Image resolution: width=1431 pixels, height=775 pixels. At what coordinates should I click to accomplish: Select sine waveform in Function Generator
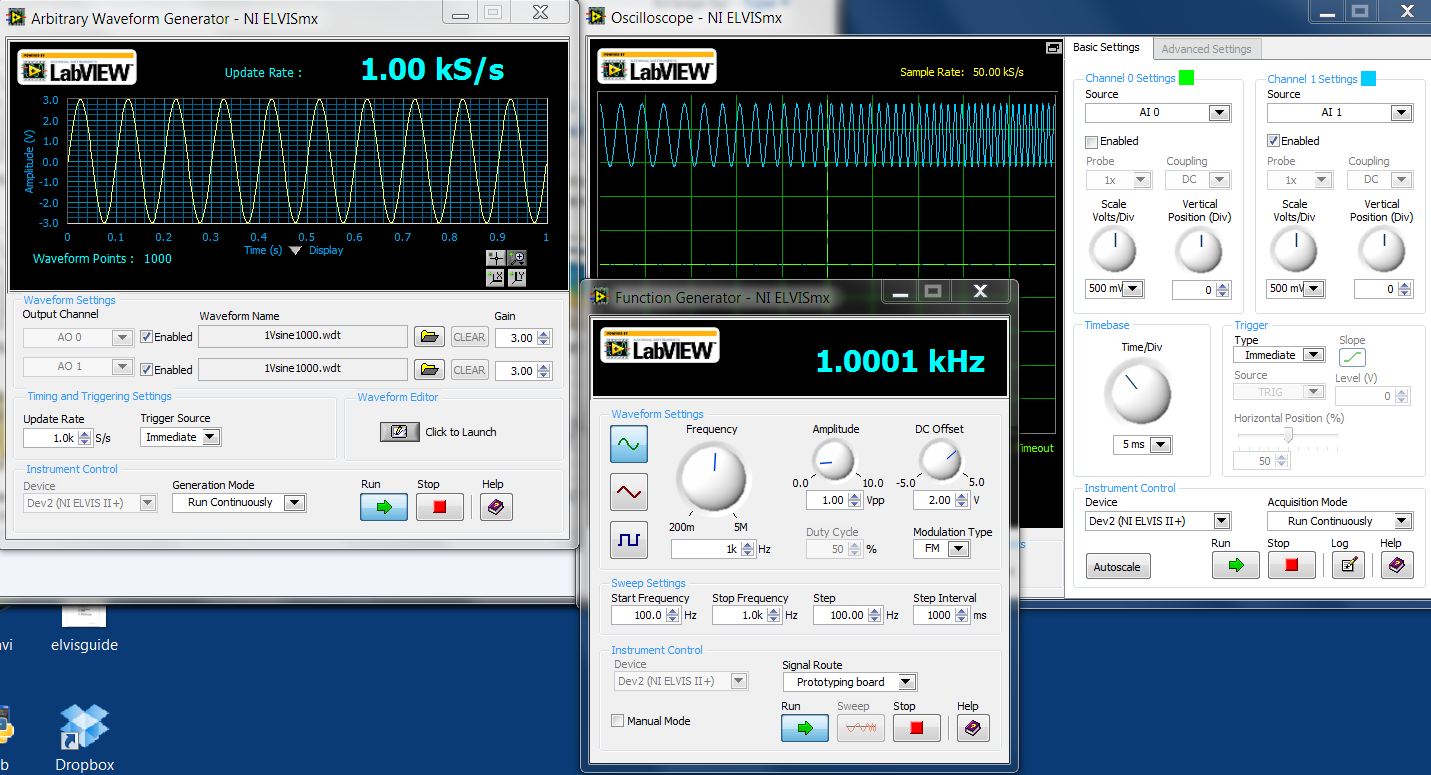pos(629,443)
